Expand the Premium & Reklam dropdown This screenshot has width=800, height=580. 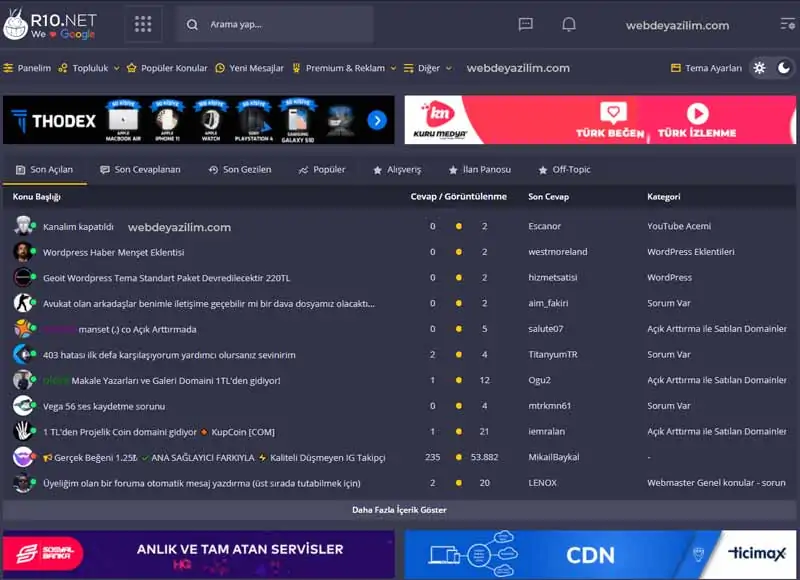pyautogui.click(x=344, y=68)
